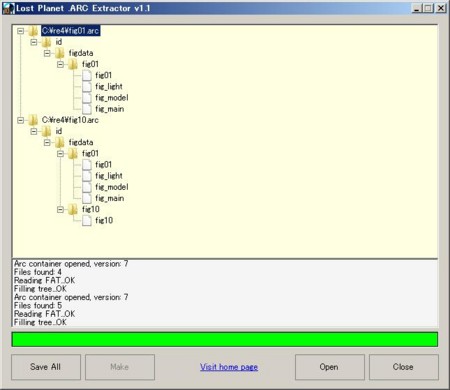This screenshot has width=450, height=390.
Task: Select the fig10 folder icon
Action: pyautogui.click(x=73, y=209)
